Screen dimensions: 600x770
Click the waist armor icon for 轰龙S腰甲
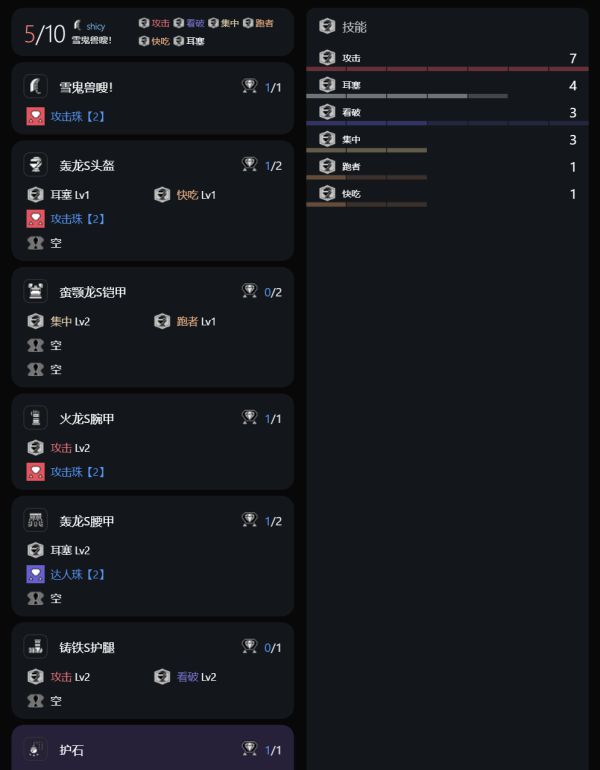click(x=36, y=520)
